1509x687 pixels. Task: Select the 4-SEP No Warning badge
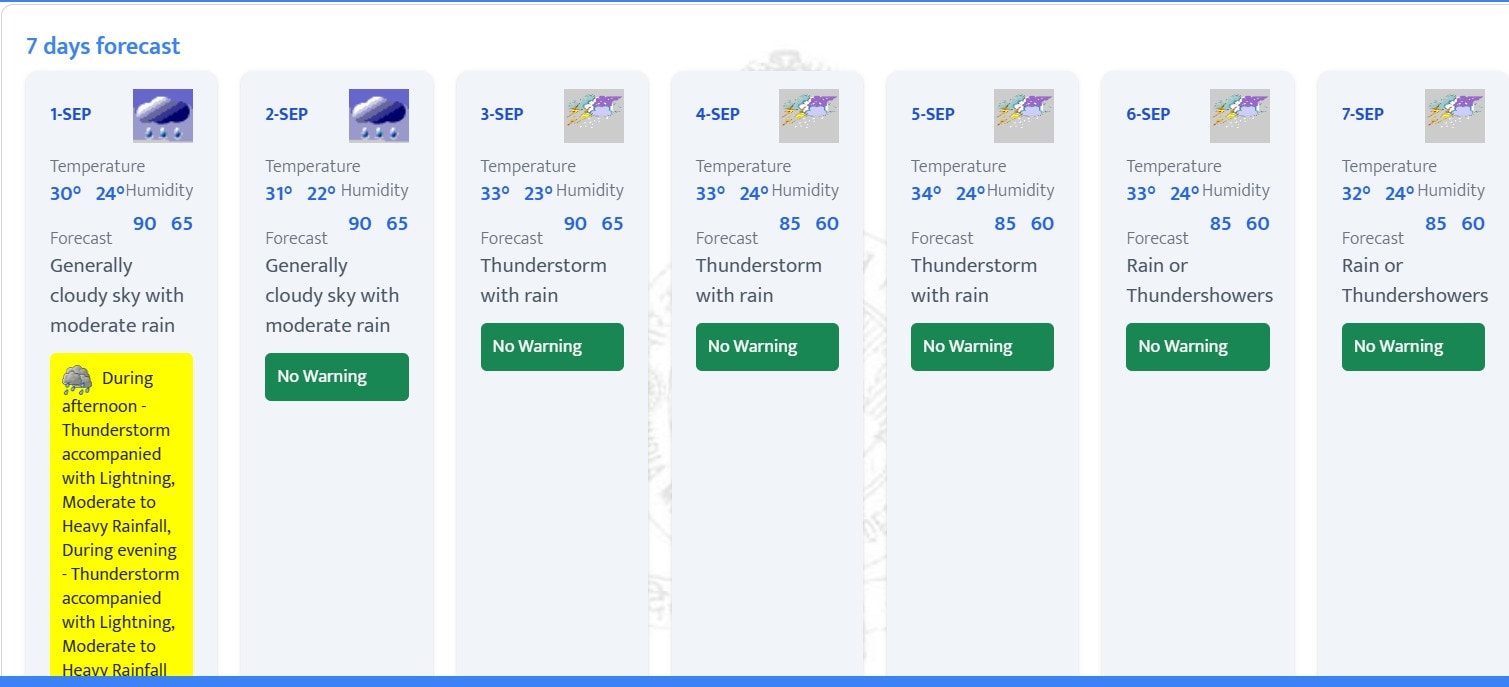click(x=767, y=347)
